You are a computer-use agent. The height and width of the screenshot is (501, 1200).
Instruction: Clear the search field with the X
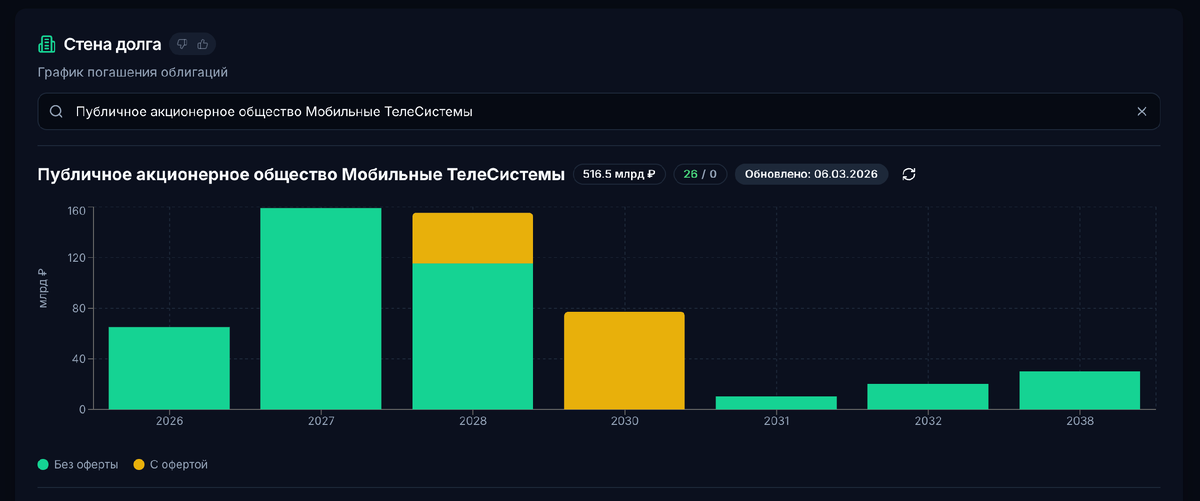click(1142, 112)
